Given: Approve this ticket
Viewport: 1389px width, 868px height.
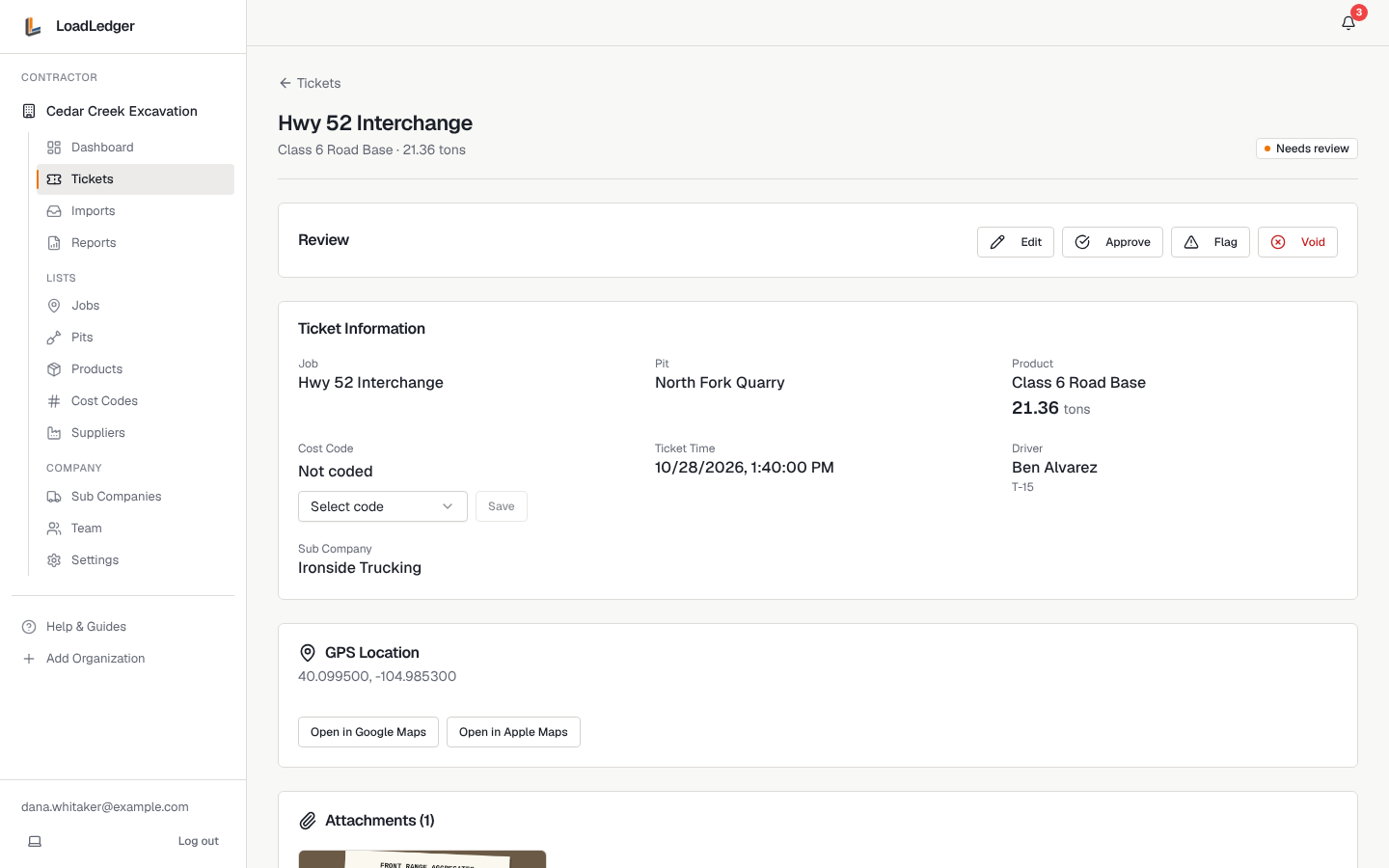Looking at the screenshot, I should (1112, 242).
